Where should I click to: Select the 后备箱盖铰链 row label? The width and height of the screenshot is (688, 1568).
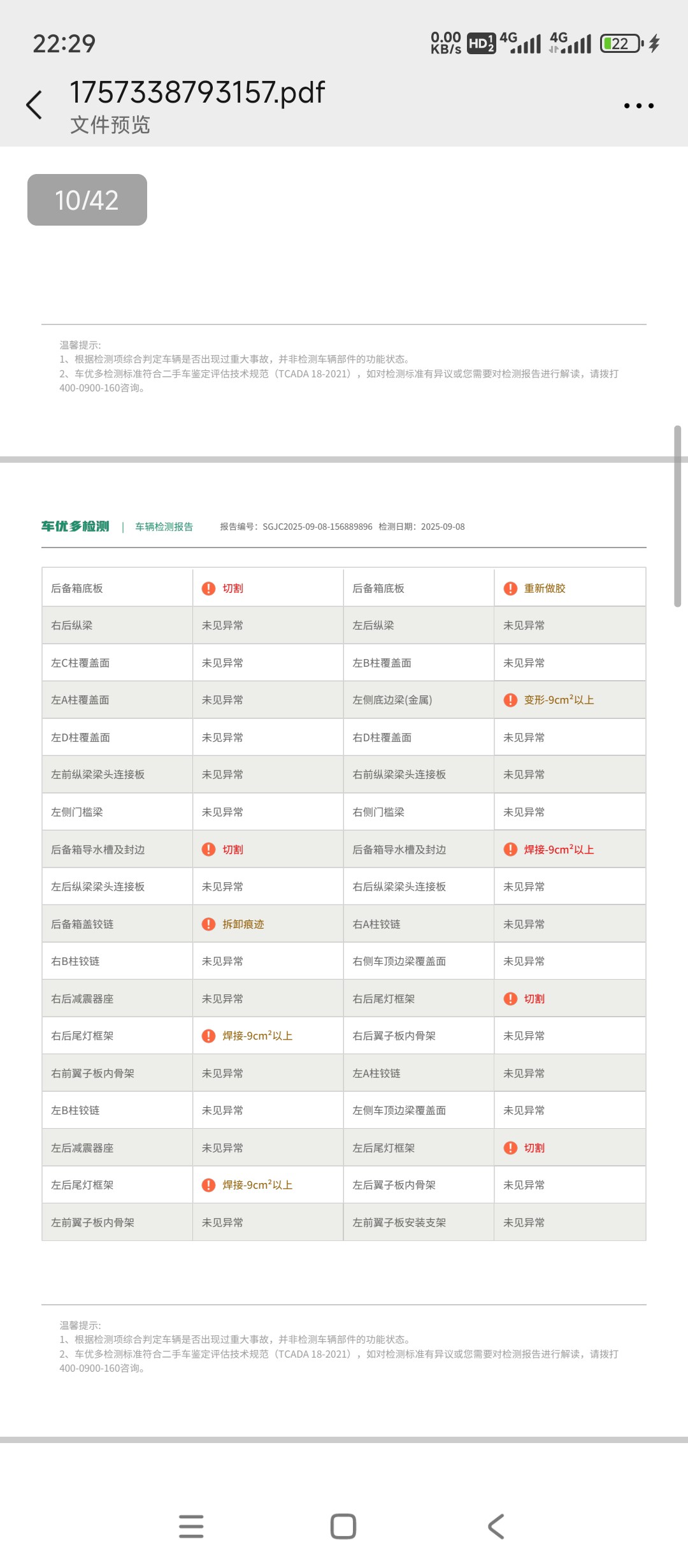coord(82,924)
